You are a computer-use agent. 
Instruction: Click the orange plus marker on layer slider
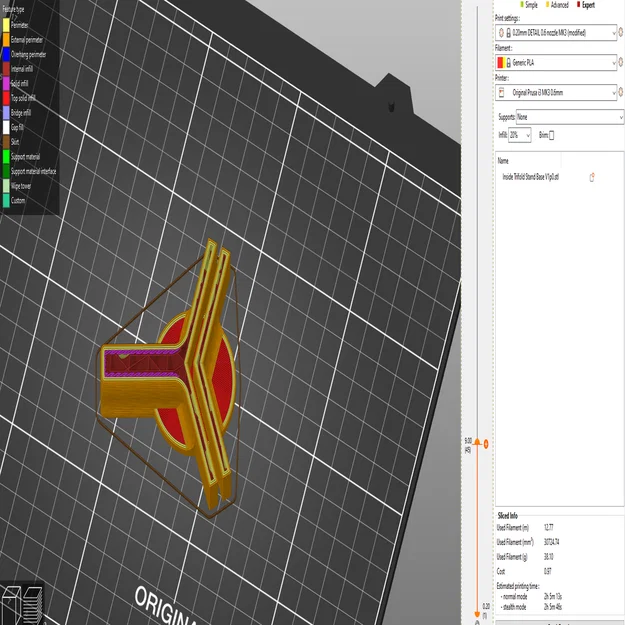click(x=486, y=444)
